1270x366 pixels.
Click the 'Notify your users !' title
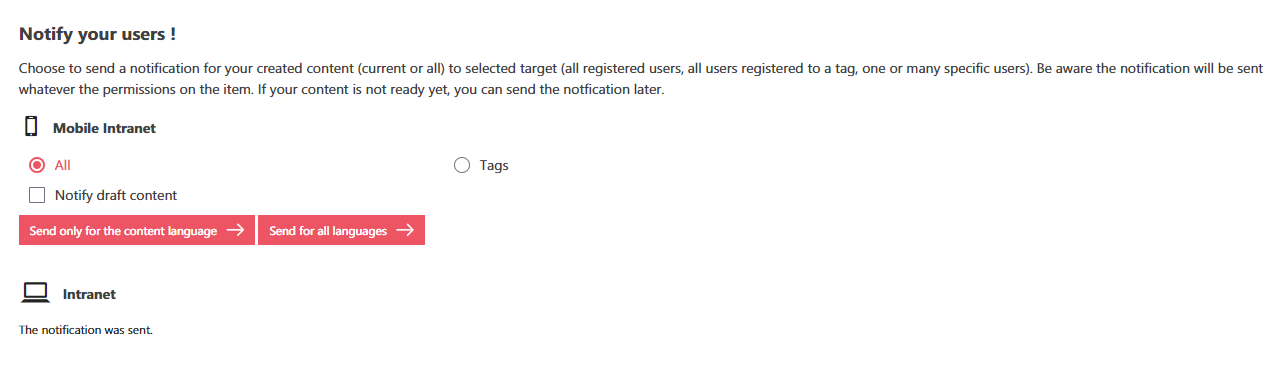pos(98,34)
